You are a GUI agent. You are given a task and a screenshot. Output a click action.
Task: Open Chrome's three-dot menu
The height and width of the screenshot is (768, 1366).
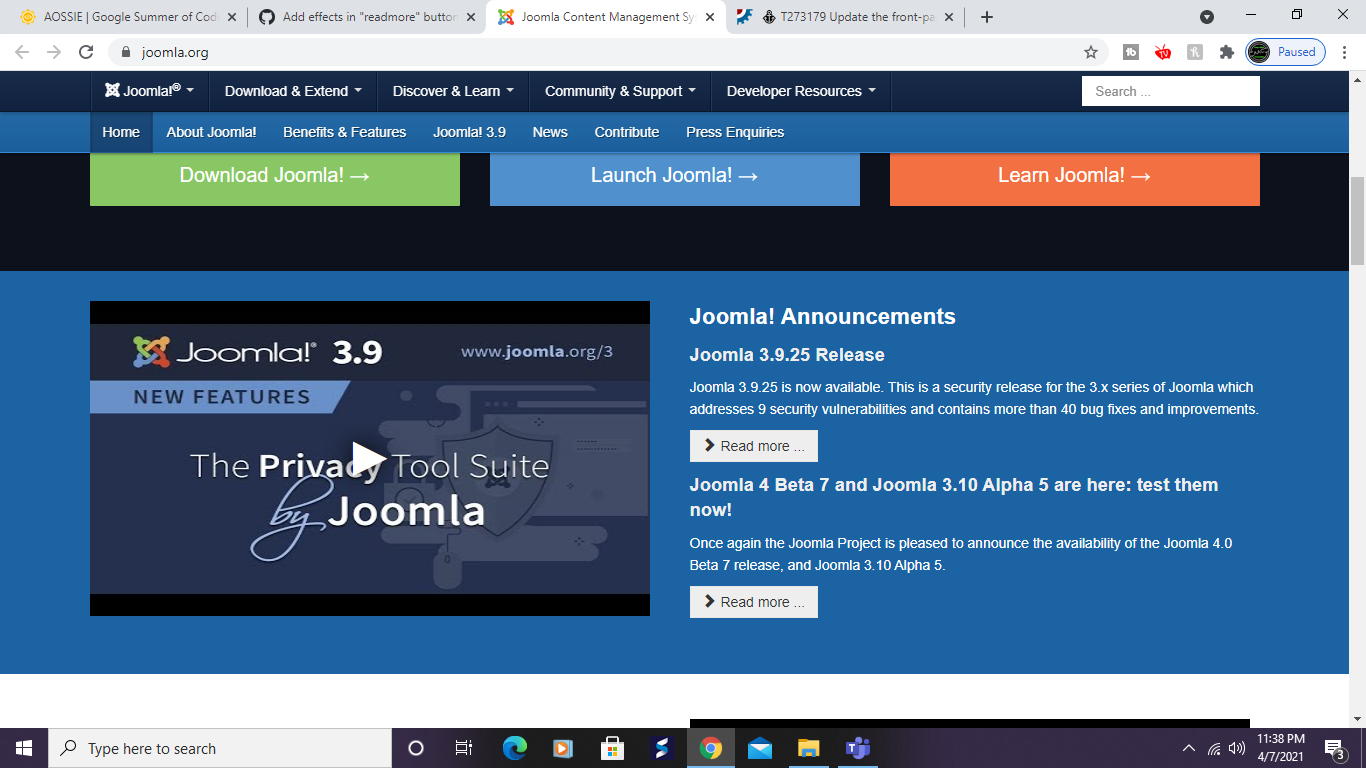(x=1344, y=52)
